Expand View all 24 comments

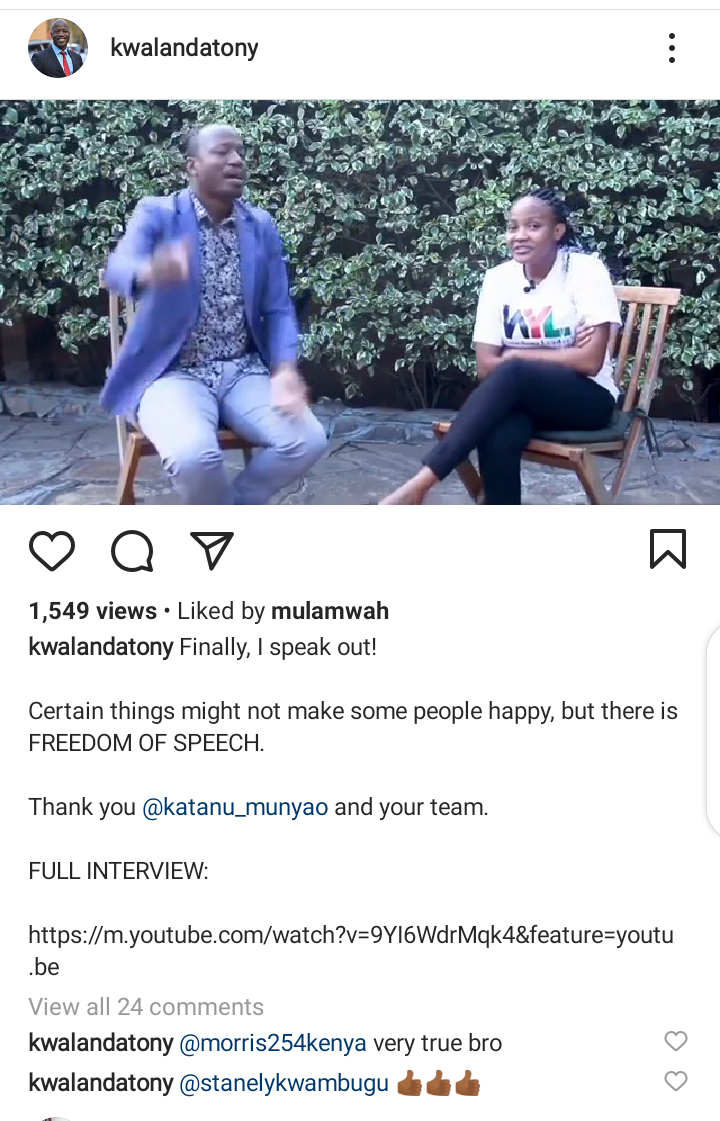[146, 1007]
